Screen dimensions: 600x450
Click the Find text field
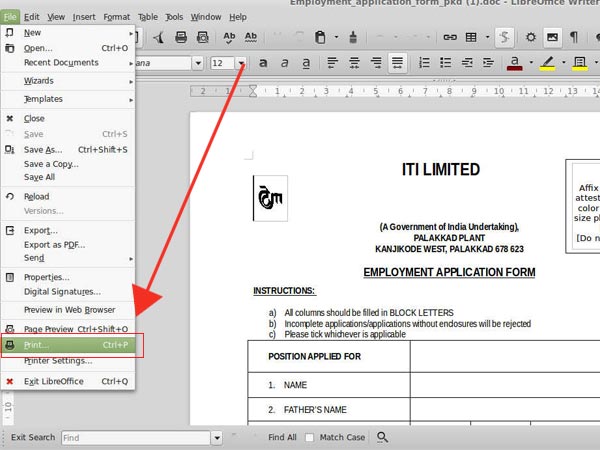click(135, 438)
